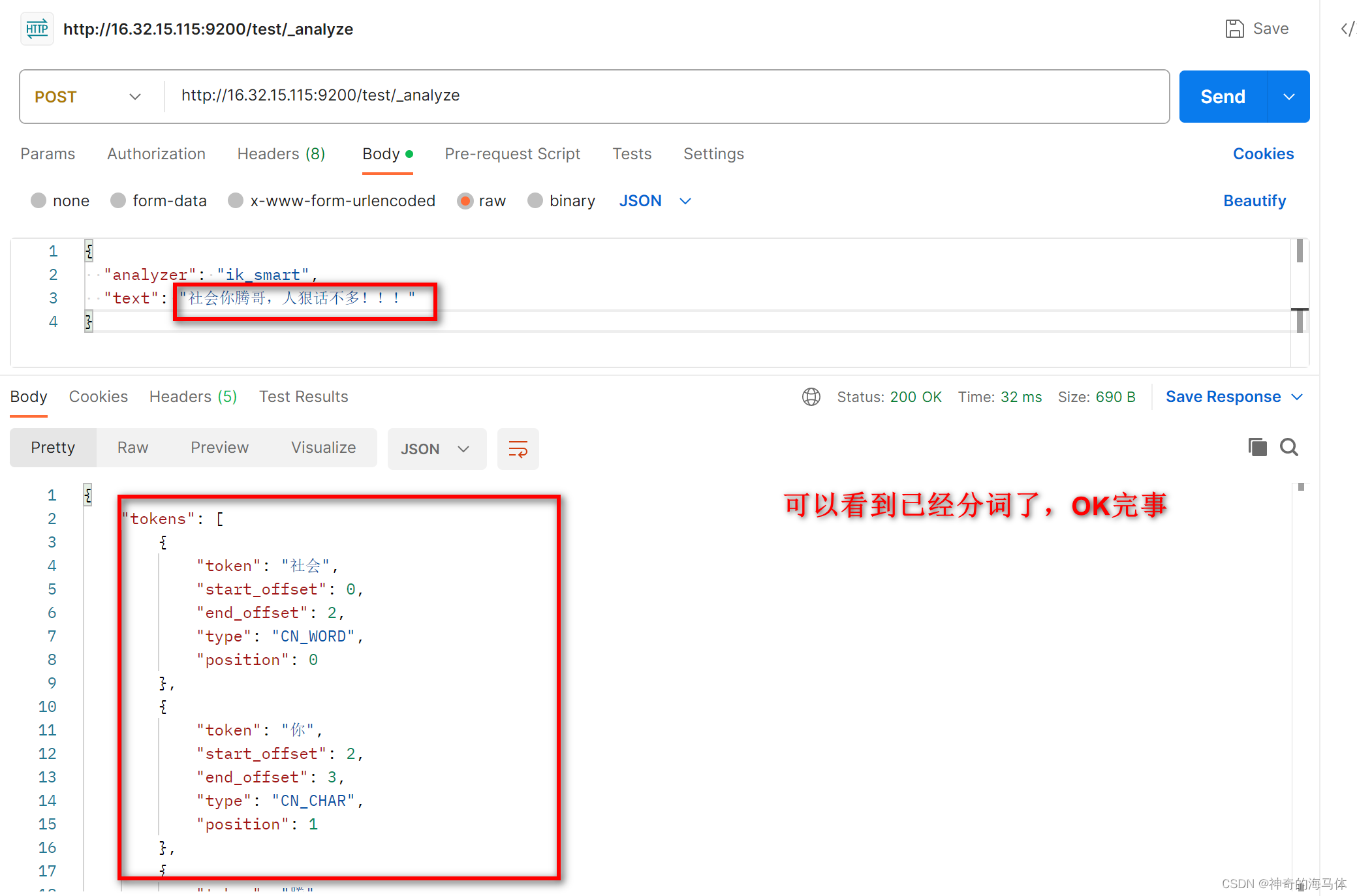Click the token "社会" value
Viewport: 1357px width, 896px height.
pos(305,566)
